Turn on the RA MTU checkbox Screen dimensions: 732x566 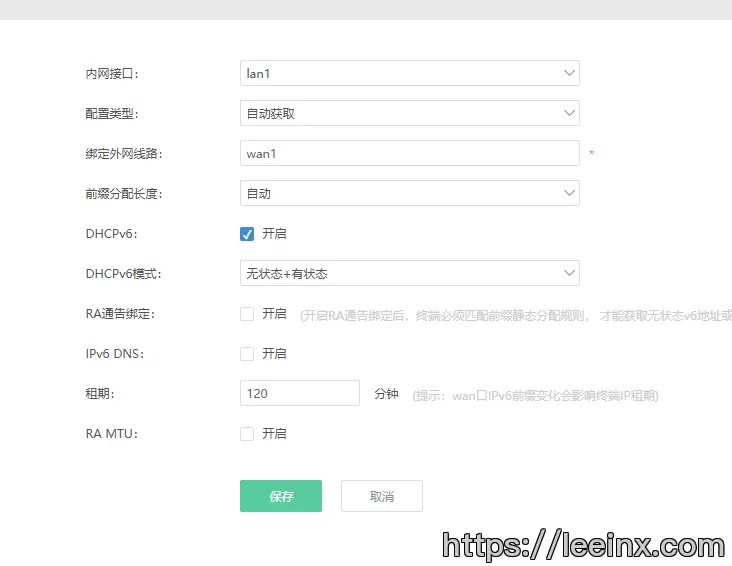pos(247,434)
